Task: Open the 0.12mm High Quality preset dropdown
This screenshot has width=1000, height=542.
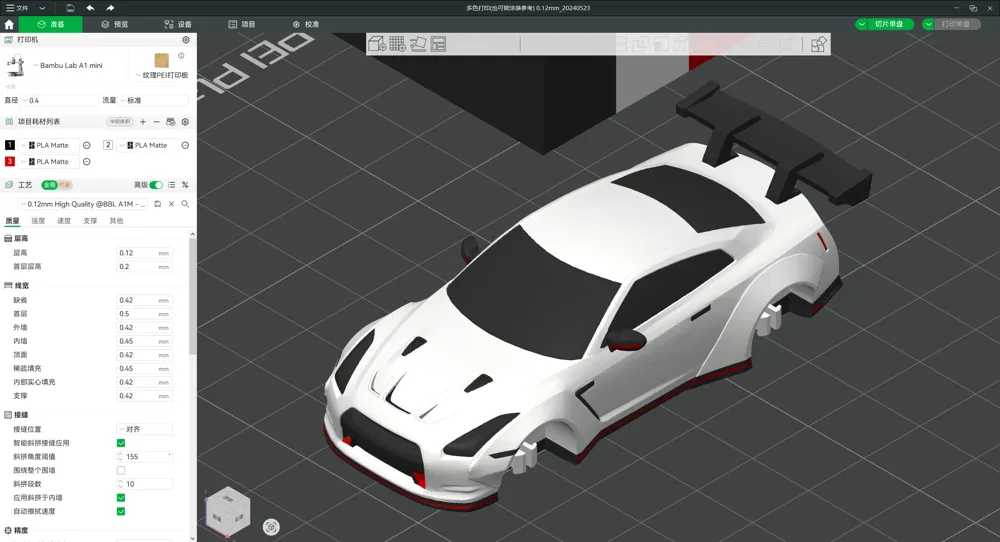Action: (x=84, y=204)
